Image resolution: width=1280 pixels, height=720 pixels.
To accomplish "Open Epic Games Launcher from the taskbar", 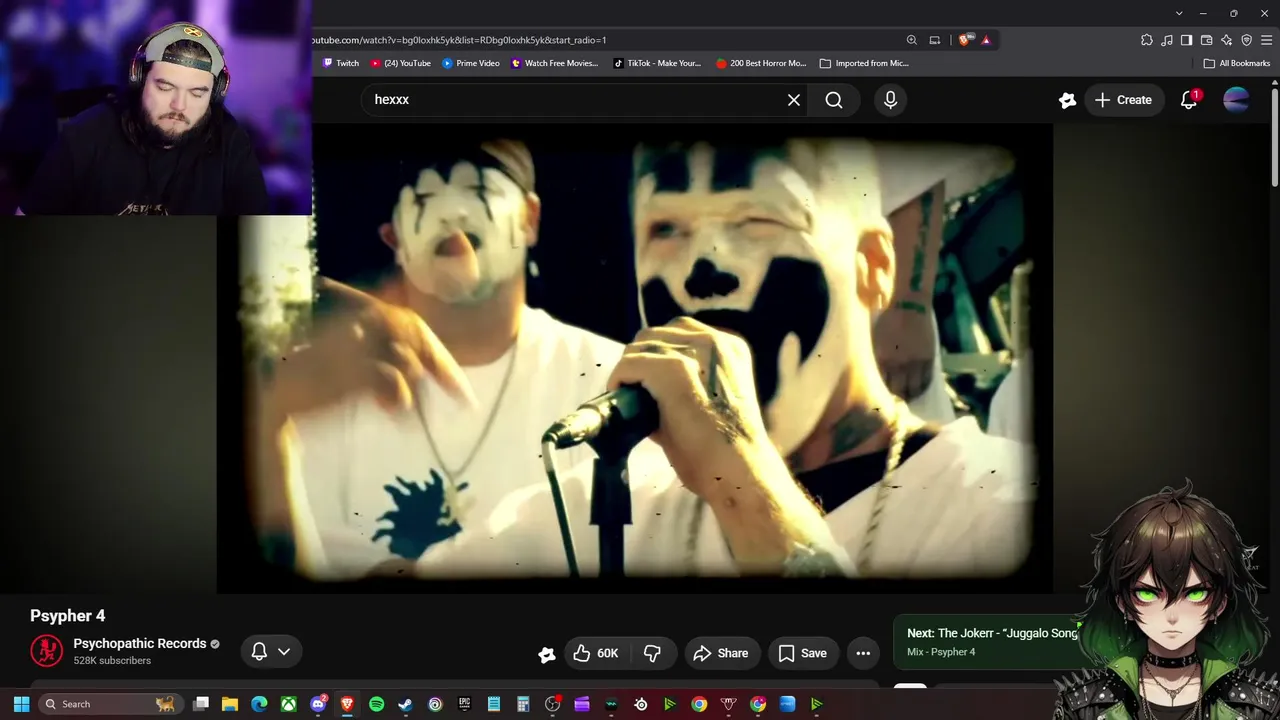I will tap(464, 704).
